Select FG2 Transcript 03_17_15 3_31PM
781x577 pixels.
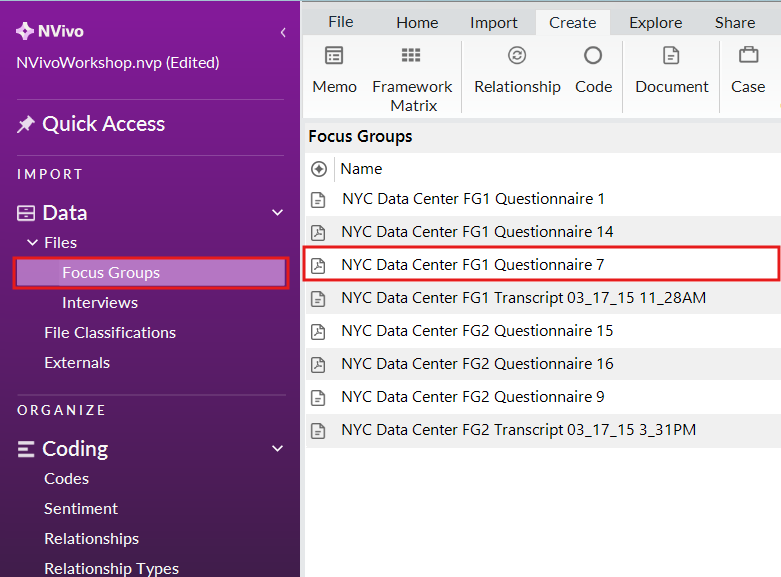(519, 430)
